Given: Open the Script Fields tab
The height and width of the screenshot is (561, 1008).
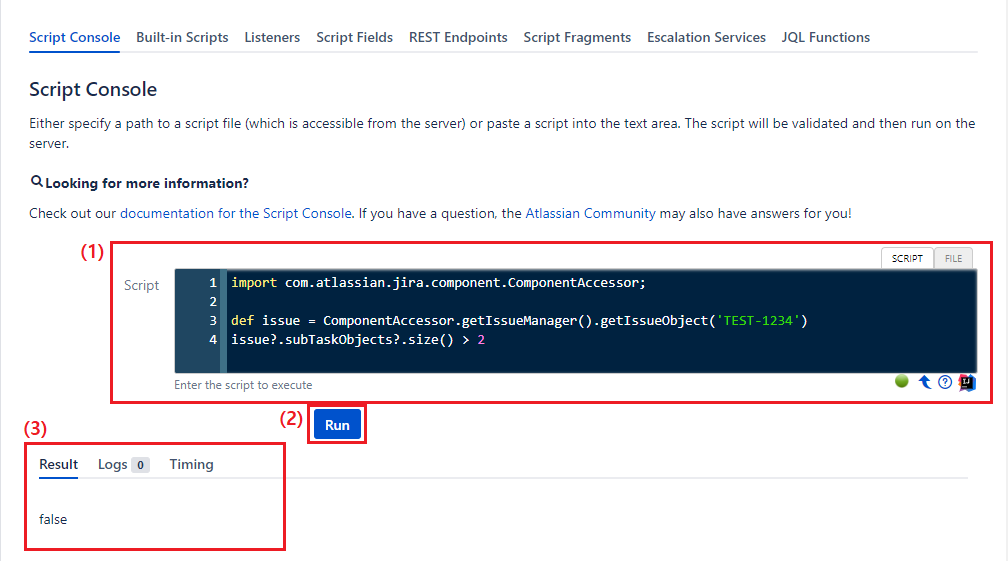Looking at the screenshot, I should click(x=354, y=37).
